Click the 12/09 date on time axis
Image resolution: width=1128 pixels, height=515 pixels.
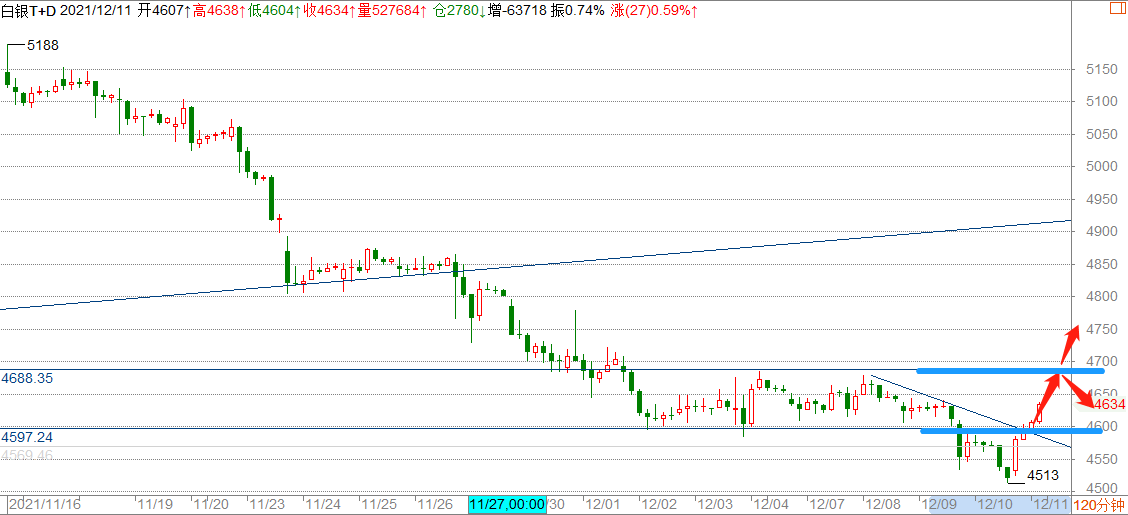coord(943,506)
